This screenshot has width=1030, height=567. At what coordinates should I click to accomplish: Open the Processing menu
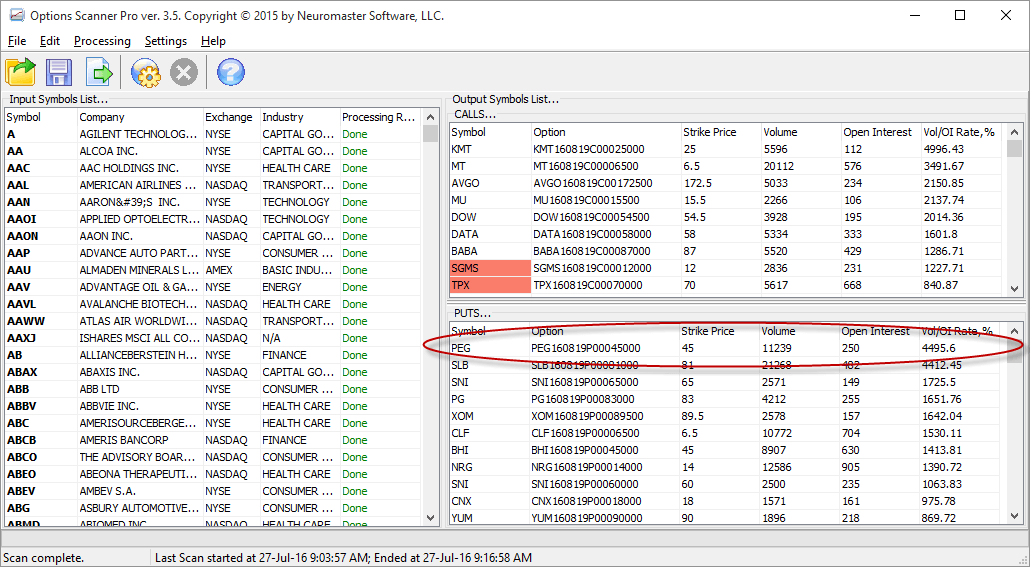coord(102,41)
